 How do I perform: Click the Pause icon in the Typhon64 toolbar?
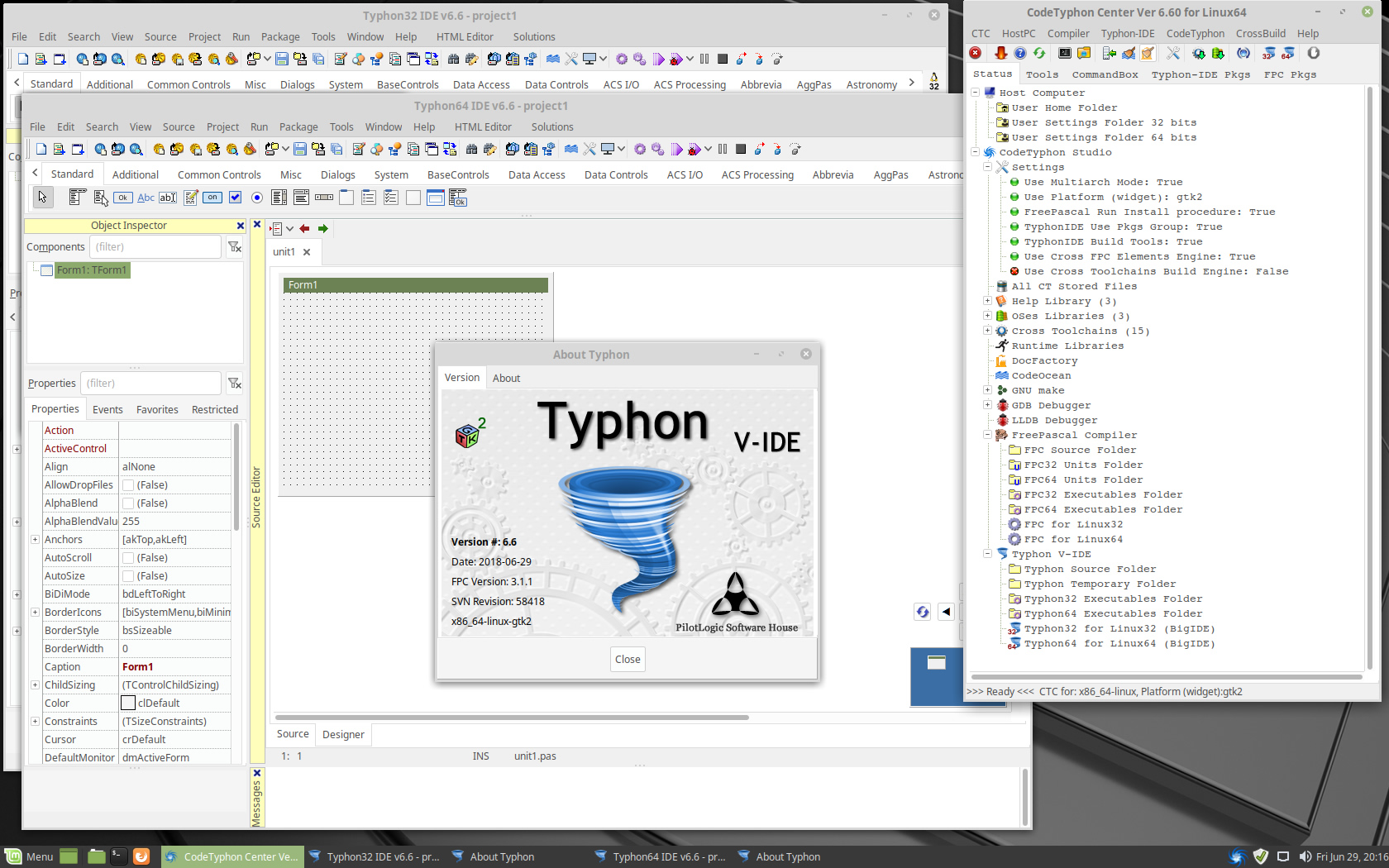tap(723, 149)
